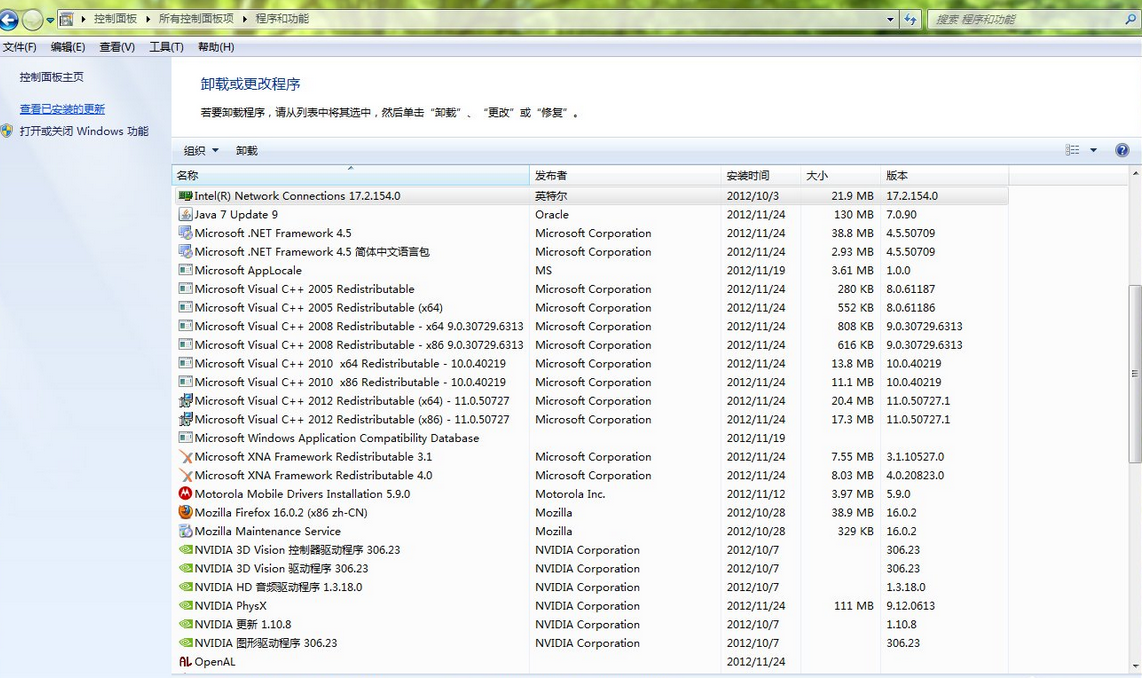Go to 控制面板主页
This screenshot has height=678, width=1142.
[52, 77]
